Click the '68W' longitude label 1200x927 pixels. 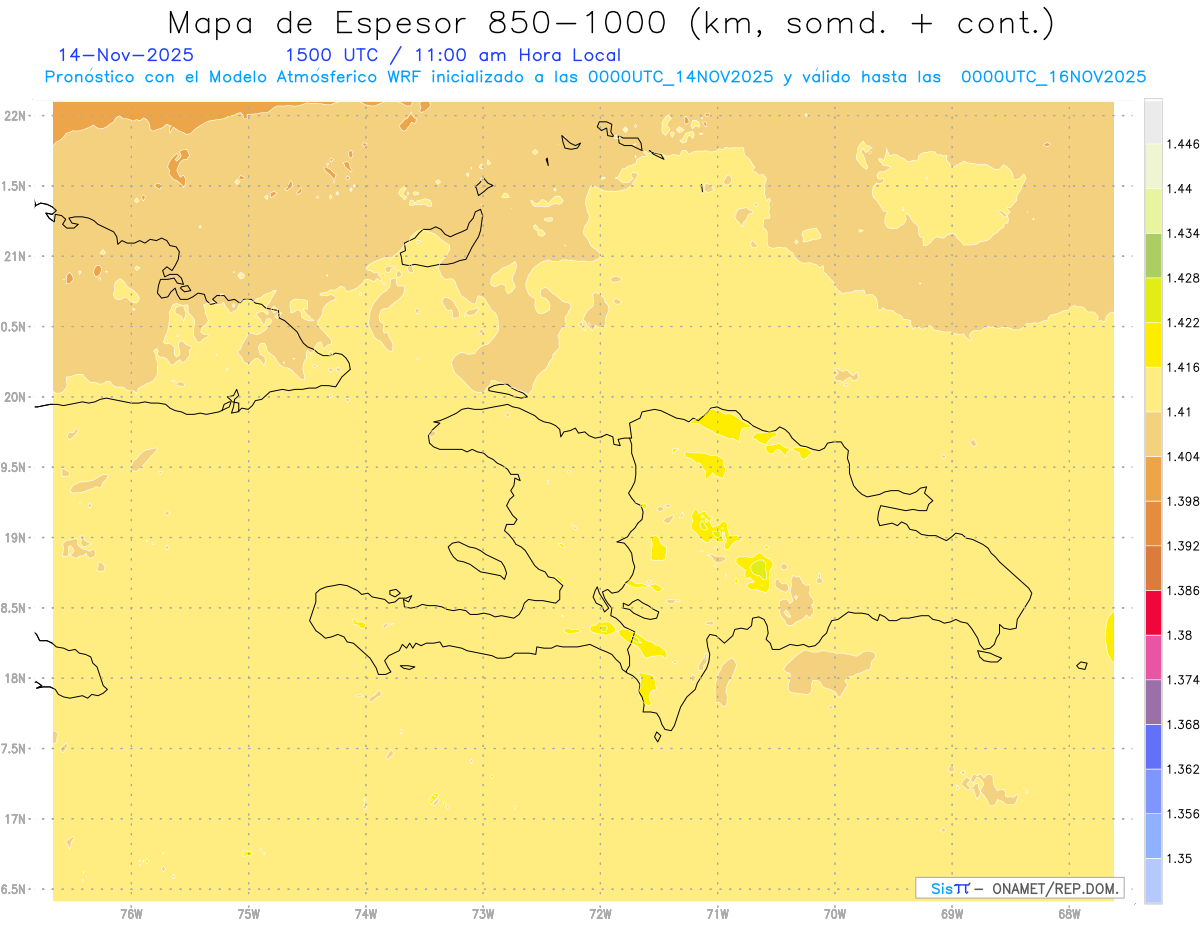point(1069,914)
